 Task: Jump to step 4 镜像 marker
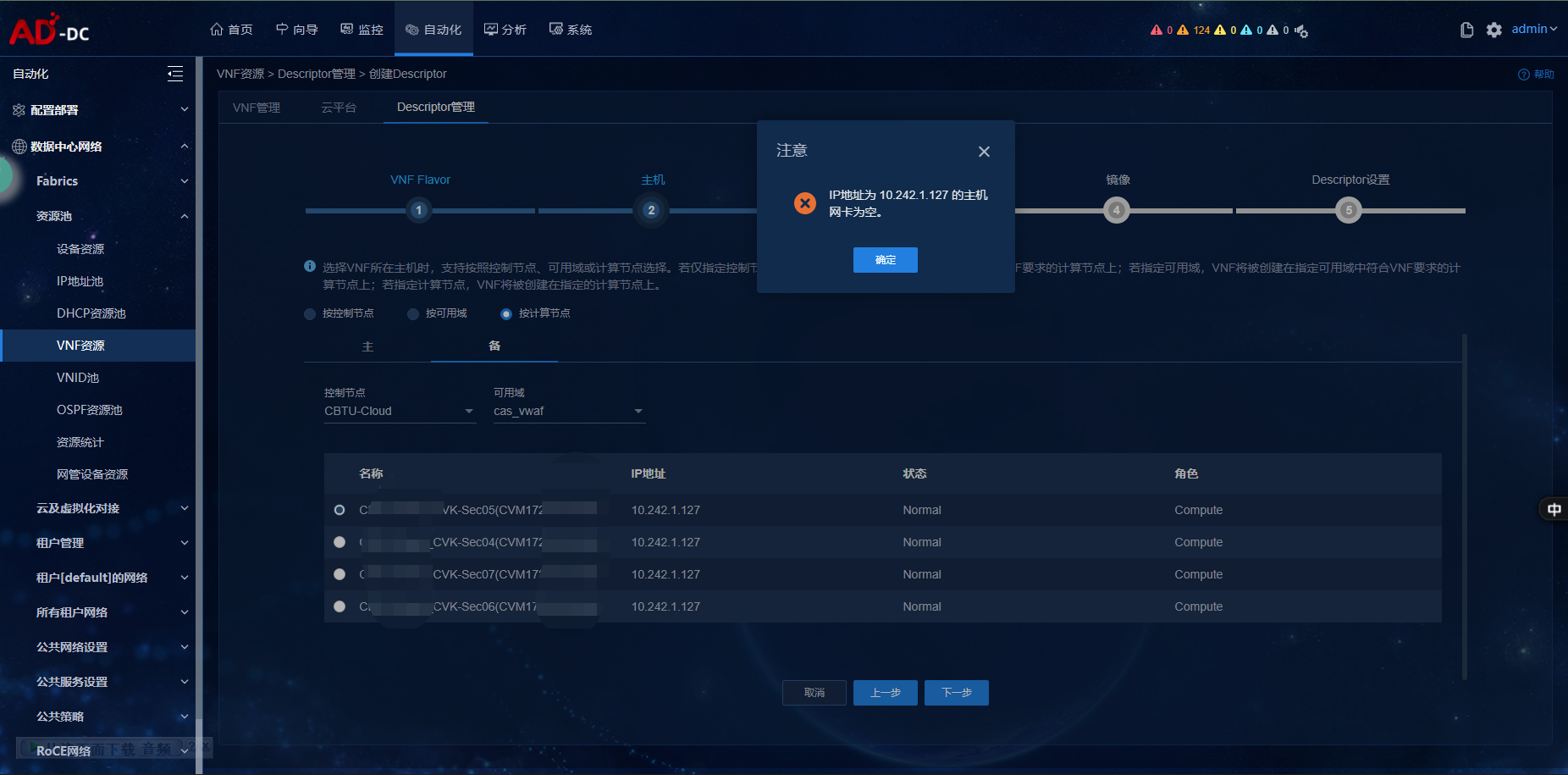point(1117,210)
